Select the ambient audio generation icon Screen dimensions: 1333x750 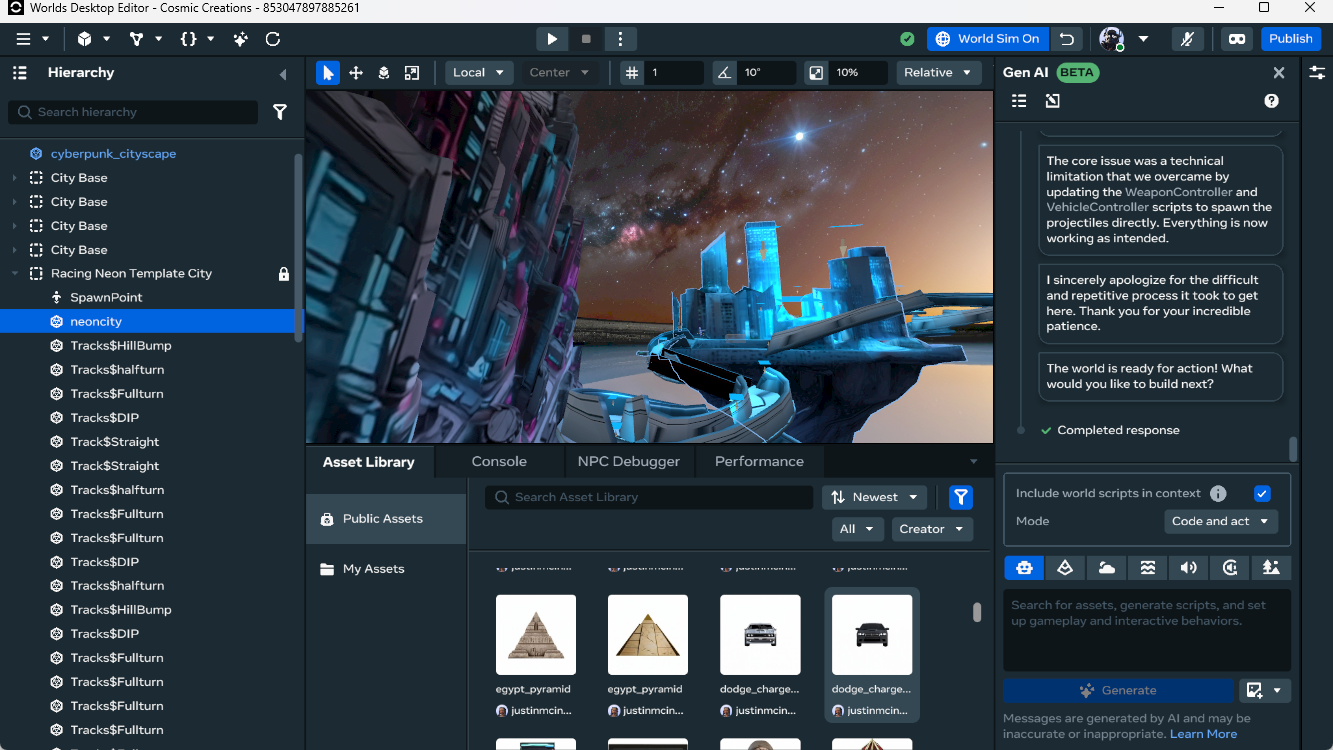coord(1230,567)
